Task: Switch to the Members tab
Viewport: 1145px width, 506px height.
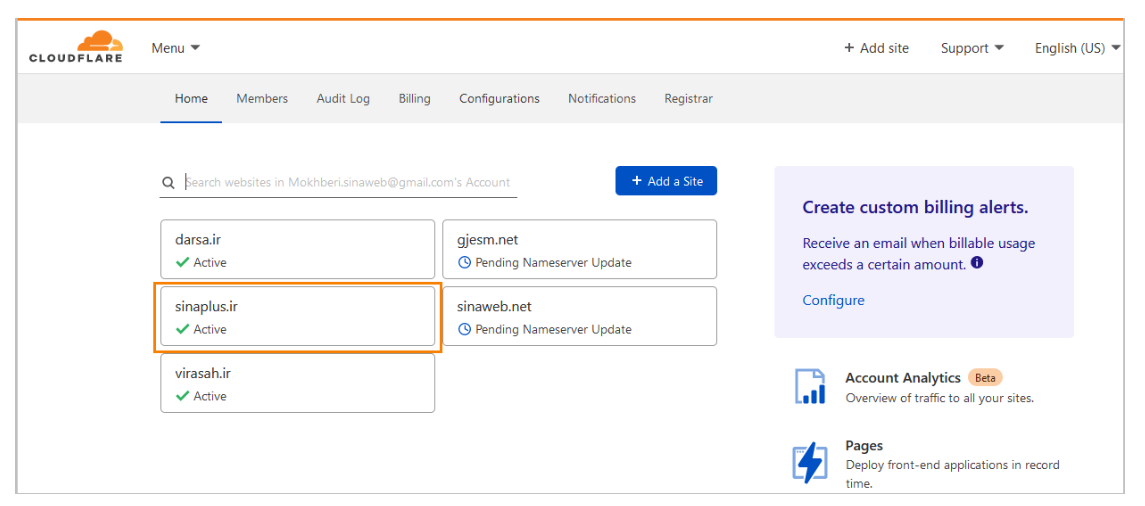Action: (262, 99)
